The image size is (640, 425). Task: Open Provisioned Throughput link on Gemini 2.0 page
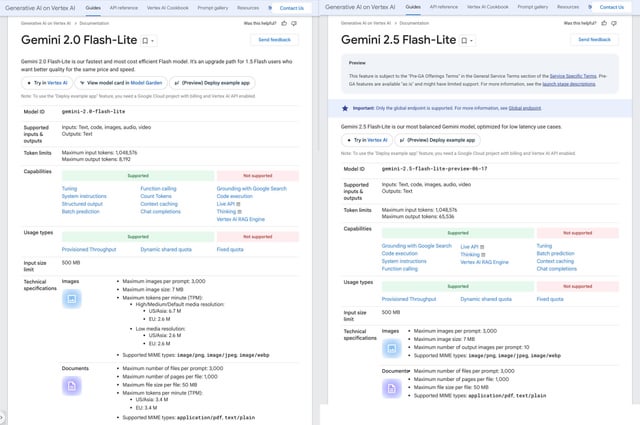click(89, 249)
